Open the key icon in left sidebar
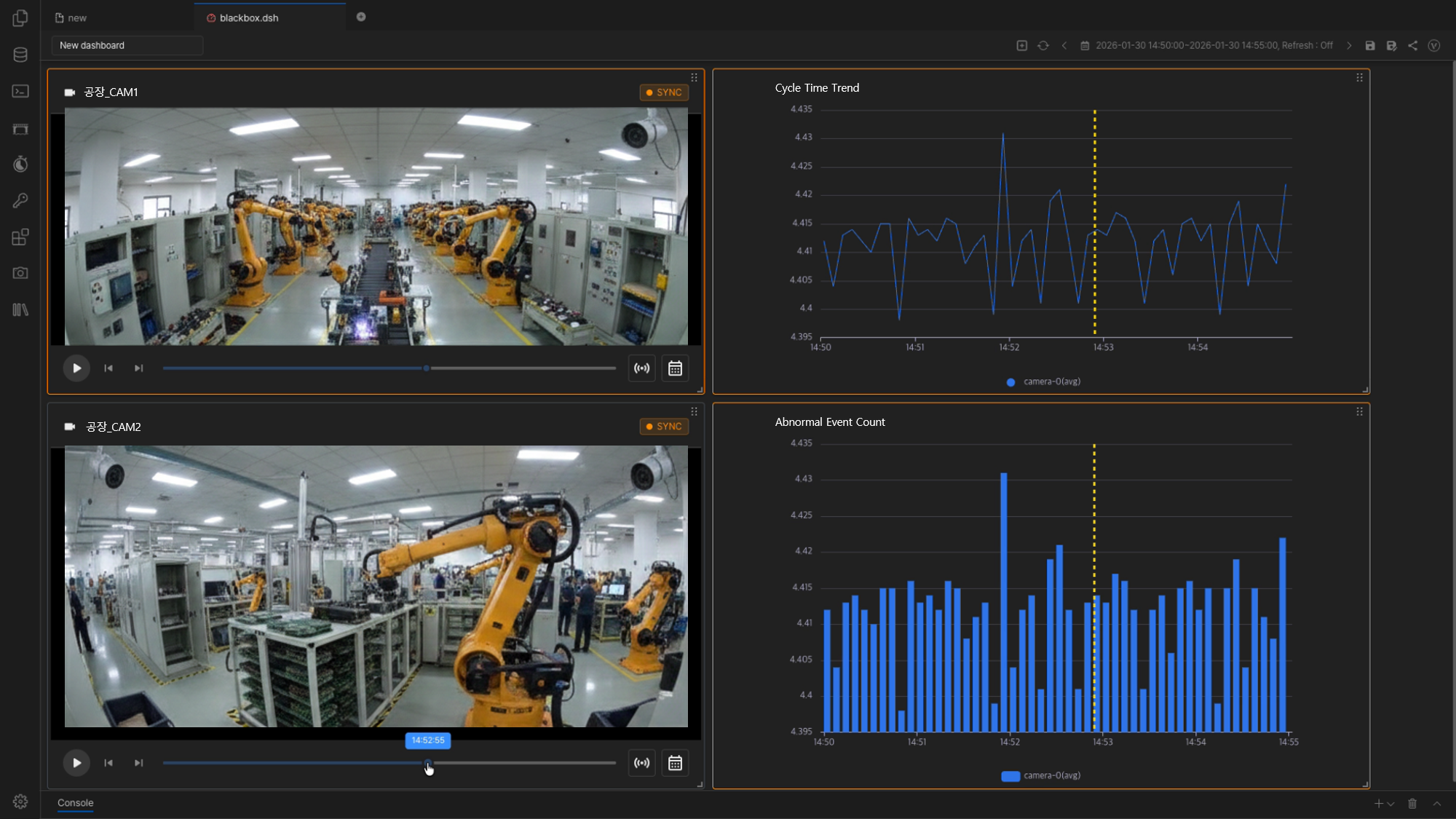Screen dimensions: 1456x819 click(x=20, y=200)
